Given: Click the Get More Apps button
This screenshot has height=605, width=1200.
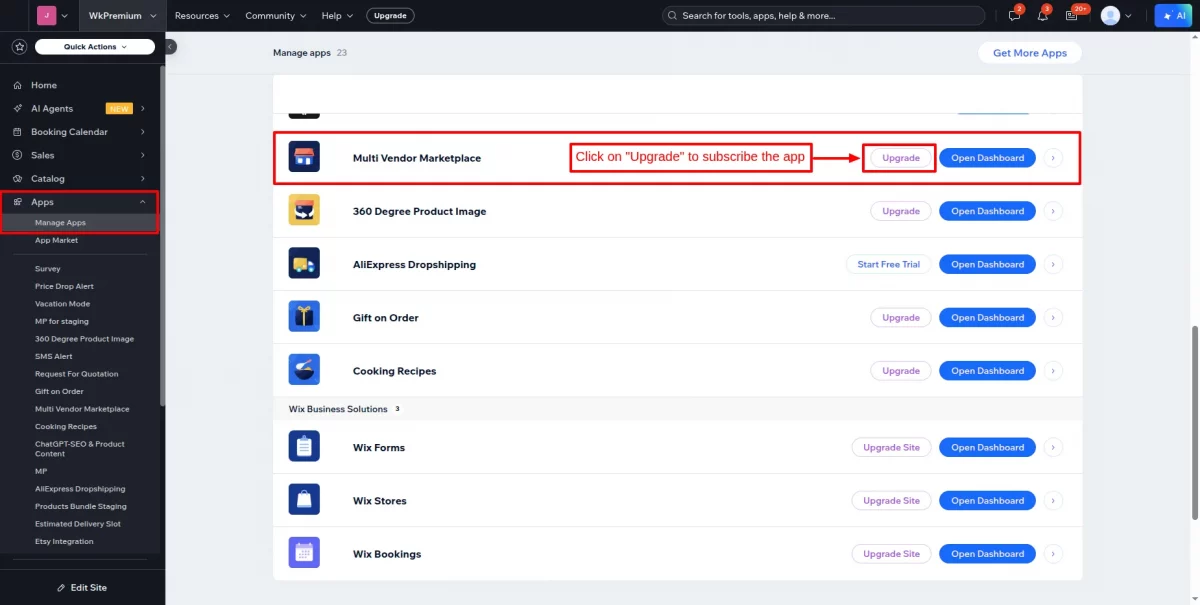Looking at the screenshot, I should [x=1029, y=53].
